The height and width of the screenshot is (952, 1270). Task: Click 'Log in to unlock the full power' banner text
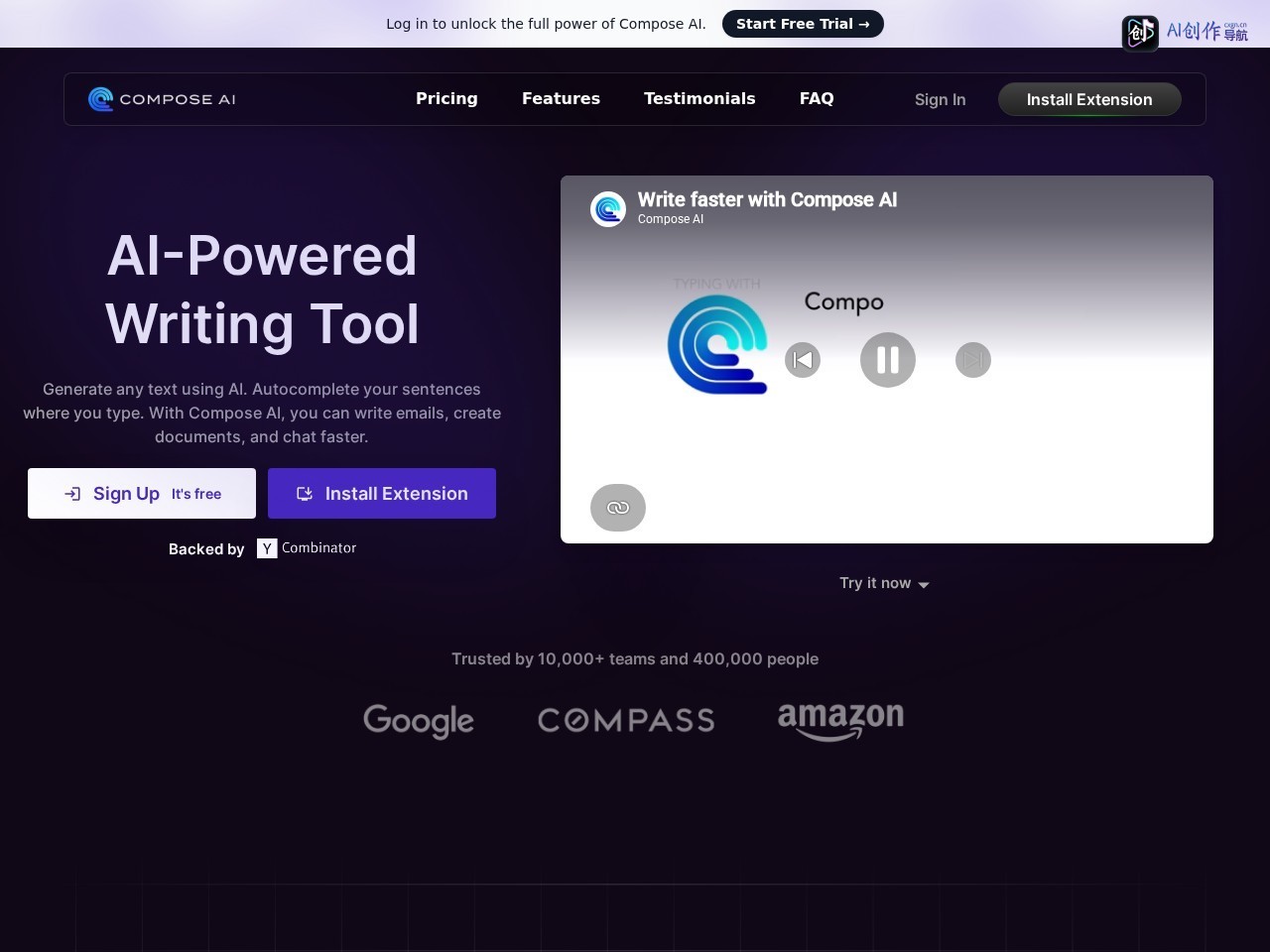click(546, 24)
